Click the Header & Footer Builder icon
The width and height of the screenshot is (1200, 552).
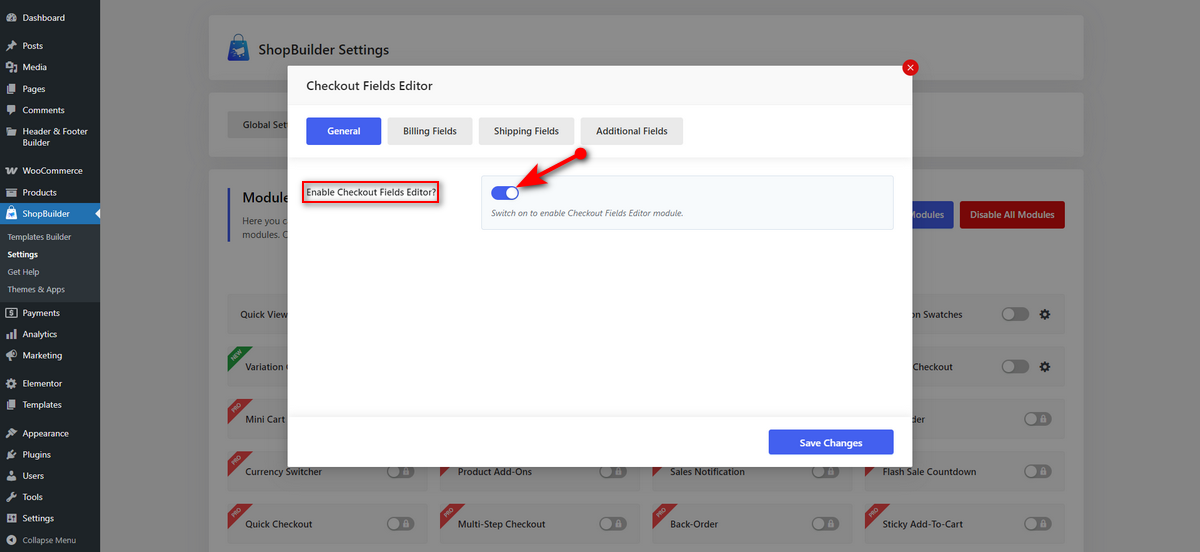10,131
